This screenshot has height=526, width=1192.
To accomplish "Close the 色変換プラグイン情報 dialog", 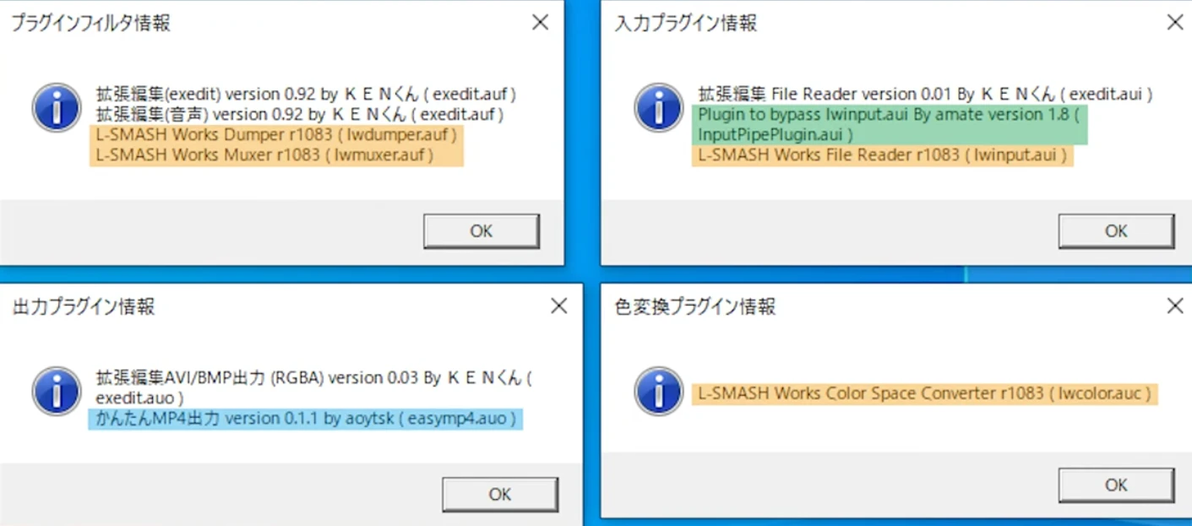I will pyautogui.click(x=1175, y=306).
